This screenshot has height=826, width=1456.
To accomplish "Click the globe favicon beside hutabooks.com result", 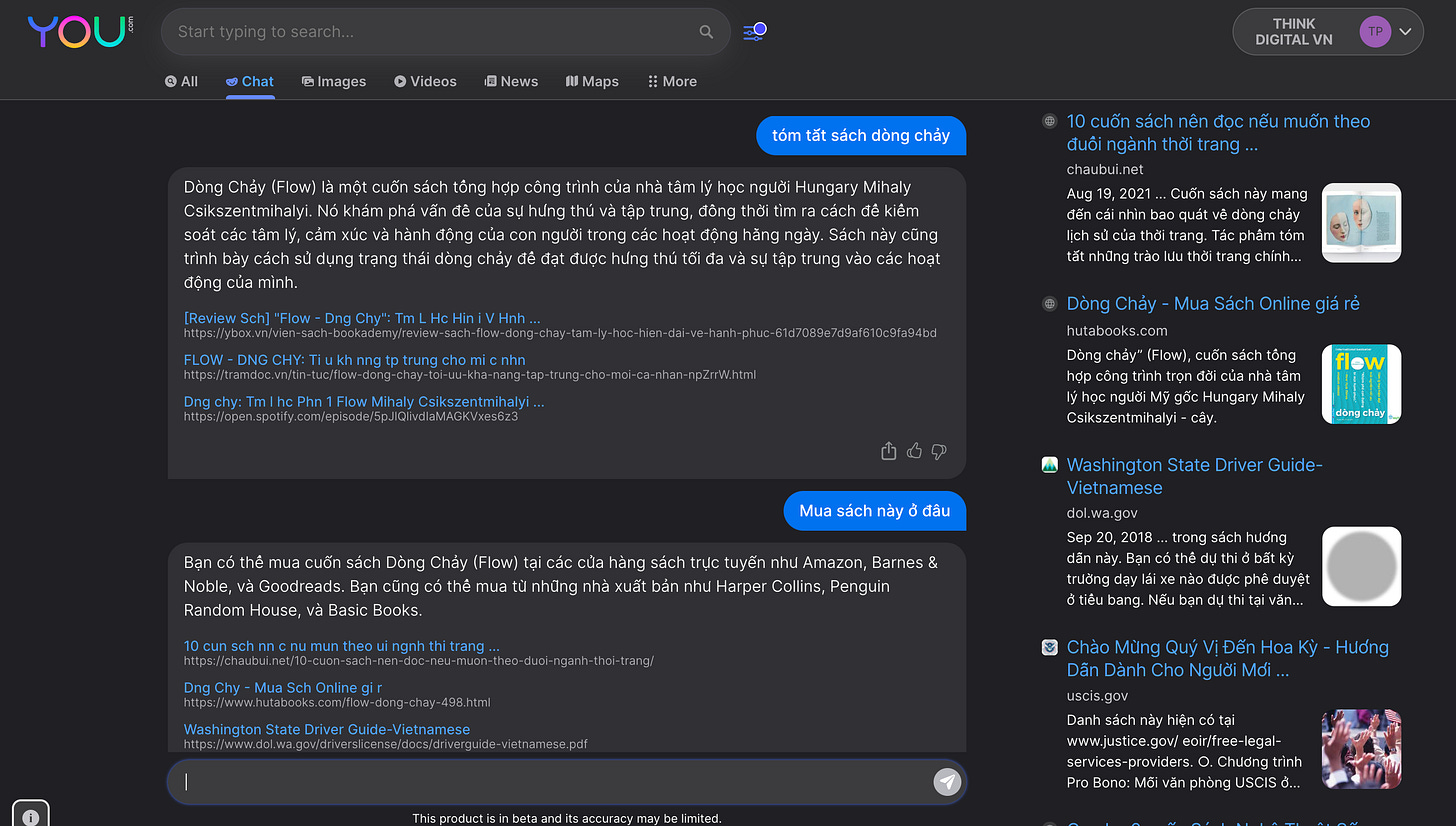I will [x=1049, y=303].
